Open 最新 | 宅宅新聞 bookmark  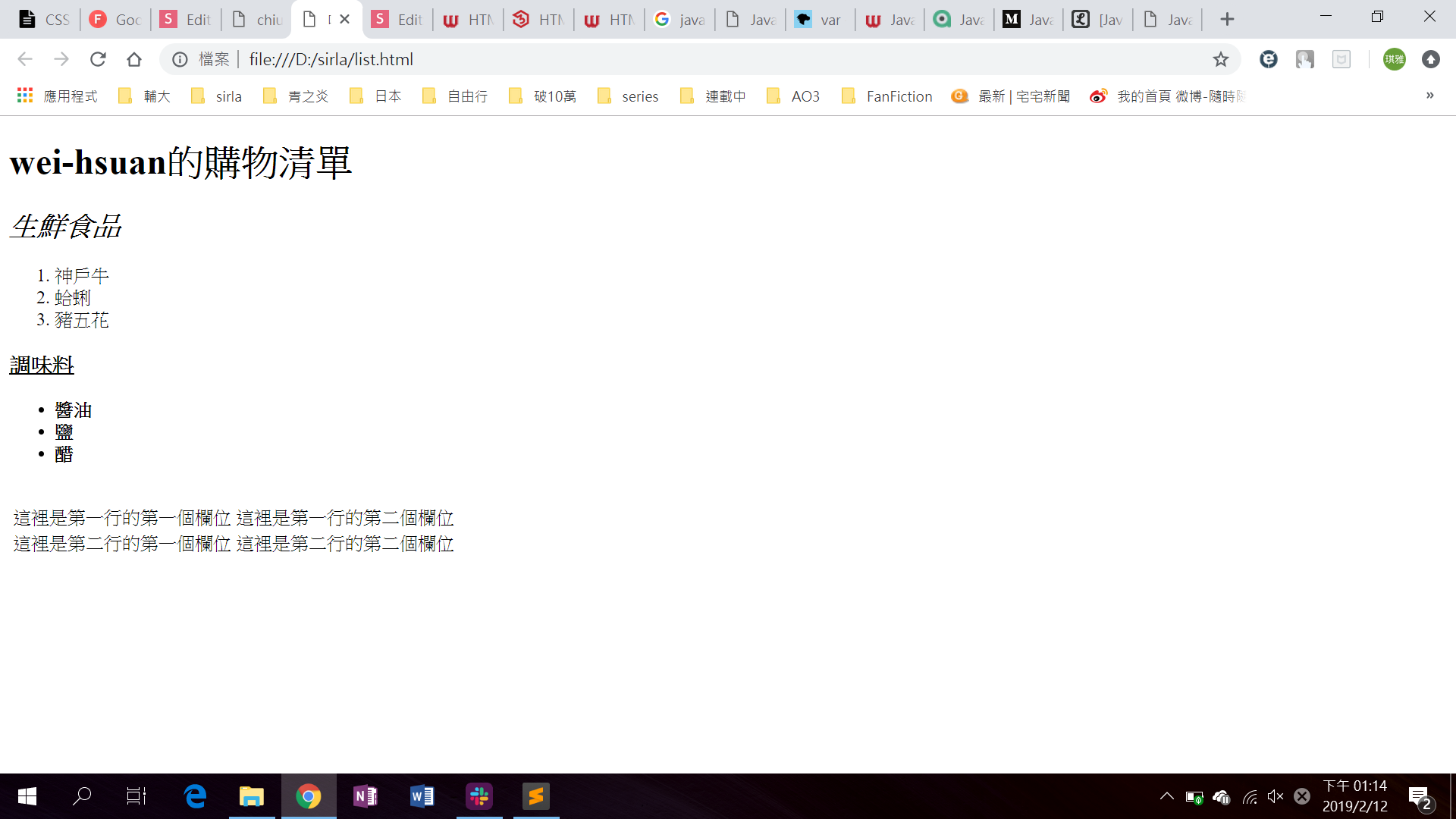pos(1012,96)
